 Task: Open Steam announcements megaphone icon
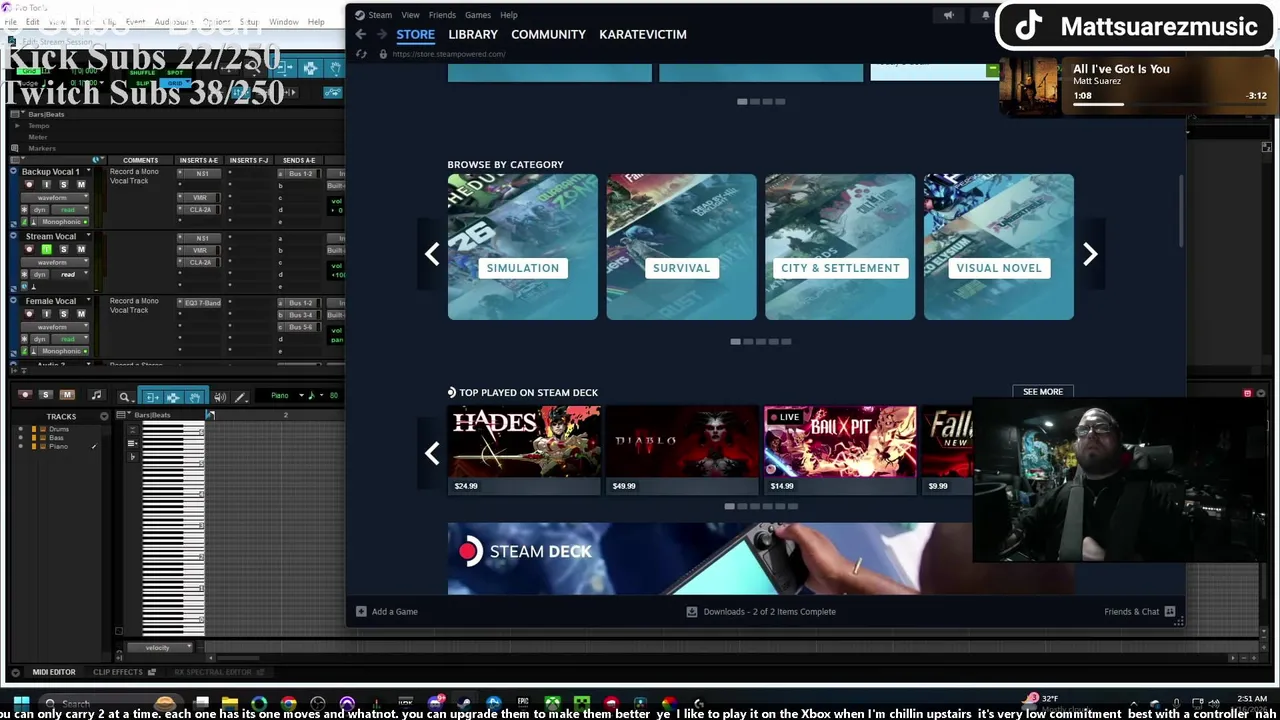[x=948, y=15]
